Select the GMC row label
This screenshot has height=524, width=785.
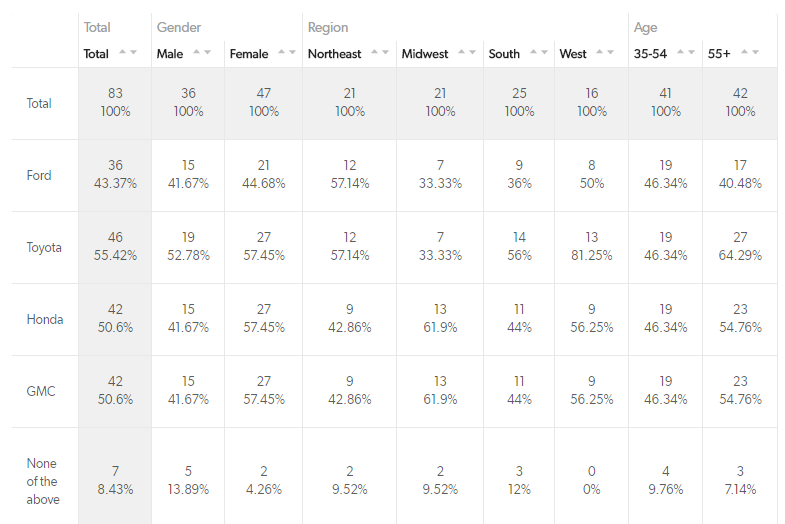click(40, 391)
